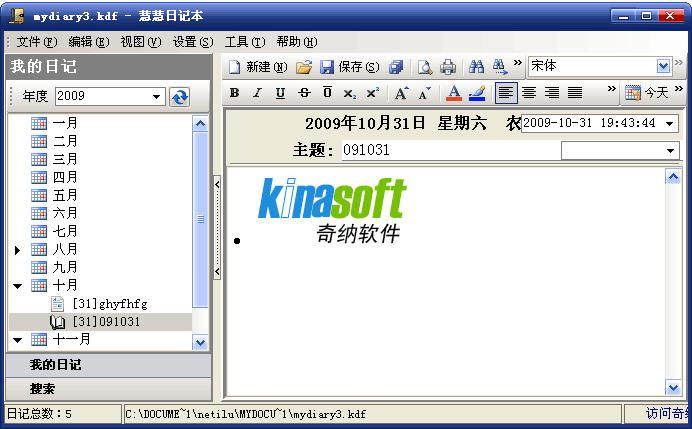This screenshot has height=429, width=692.
Task: Click diary total count 日记总数：5
Action: pos(39,414)
